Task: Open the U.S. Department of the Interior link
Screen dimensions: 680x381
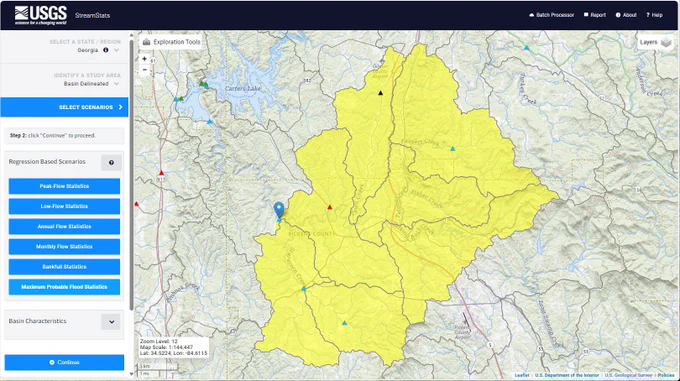Action: pyautogui.click(x=567, y=375)
